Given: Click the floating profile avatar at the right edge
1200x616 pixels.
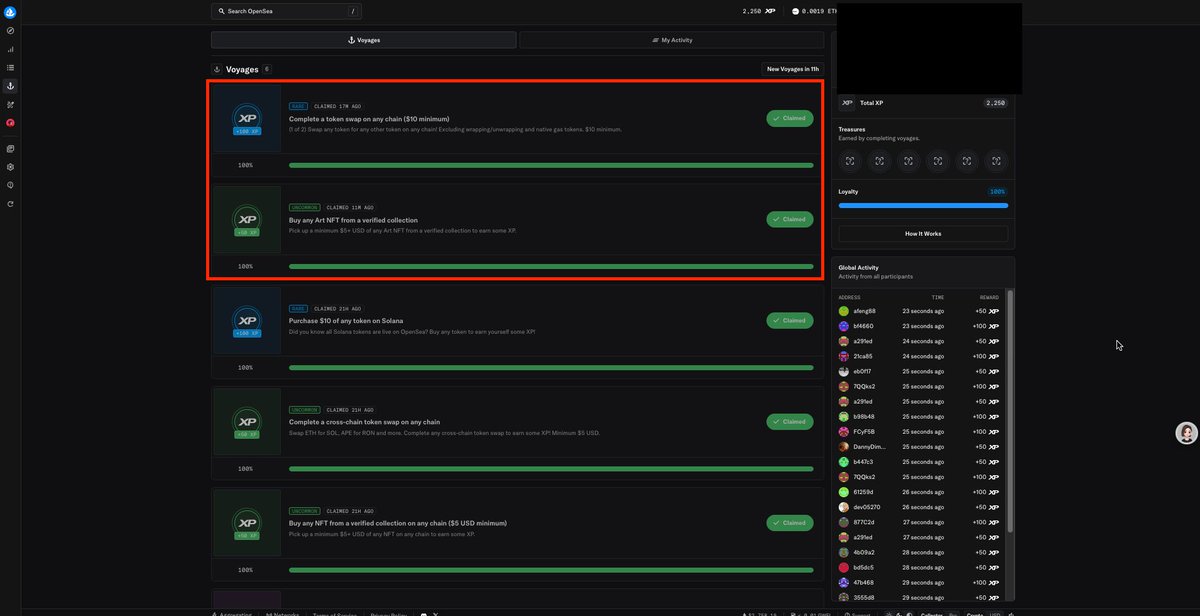Looking at the screenshot, I should [1186, 433].
